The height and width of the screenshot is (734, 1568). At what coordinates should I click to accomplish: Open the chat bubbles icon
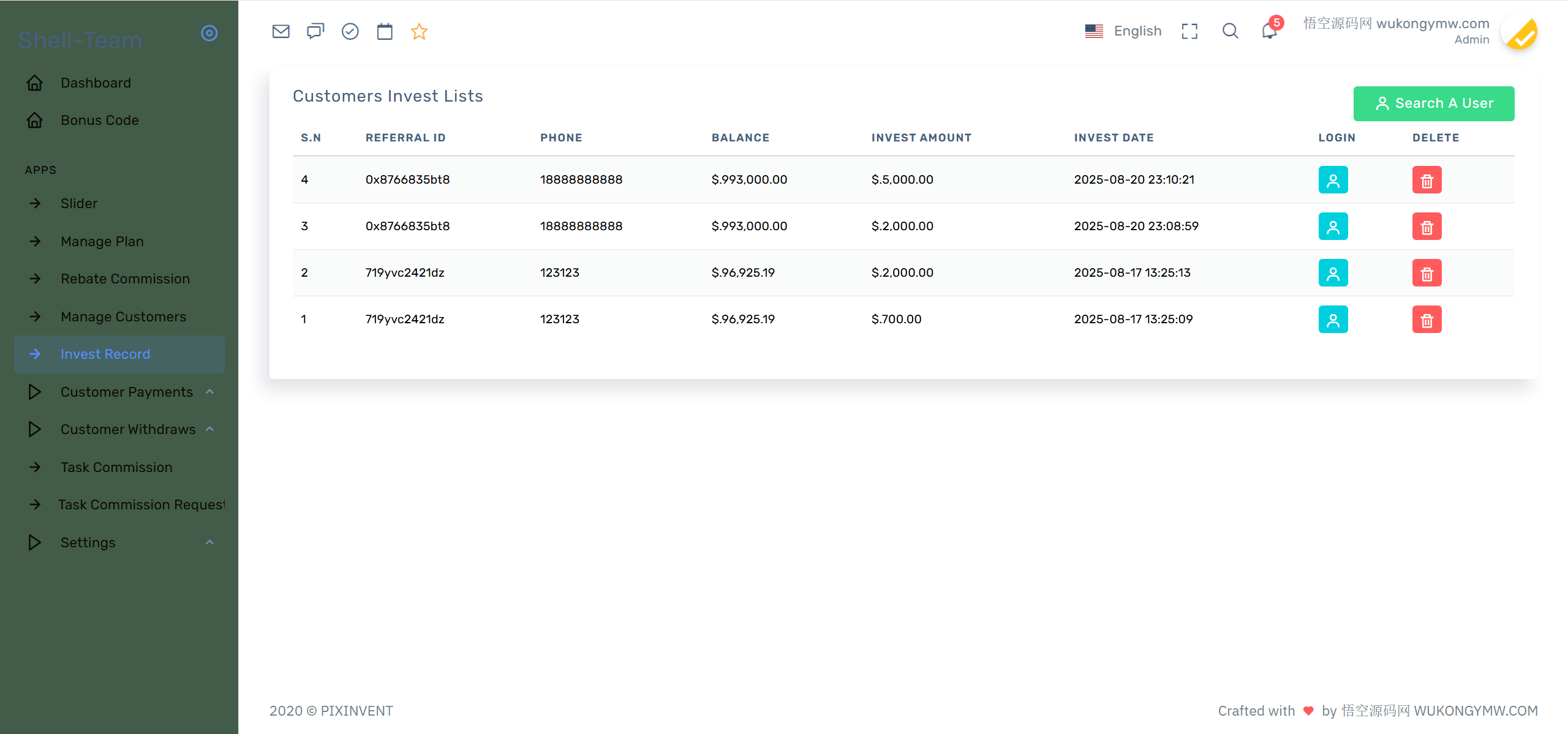315,31
